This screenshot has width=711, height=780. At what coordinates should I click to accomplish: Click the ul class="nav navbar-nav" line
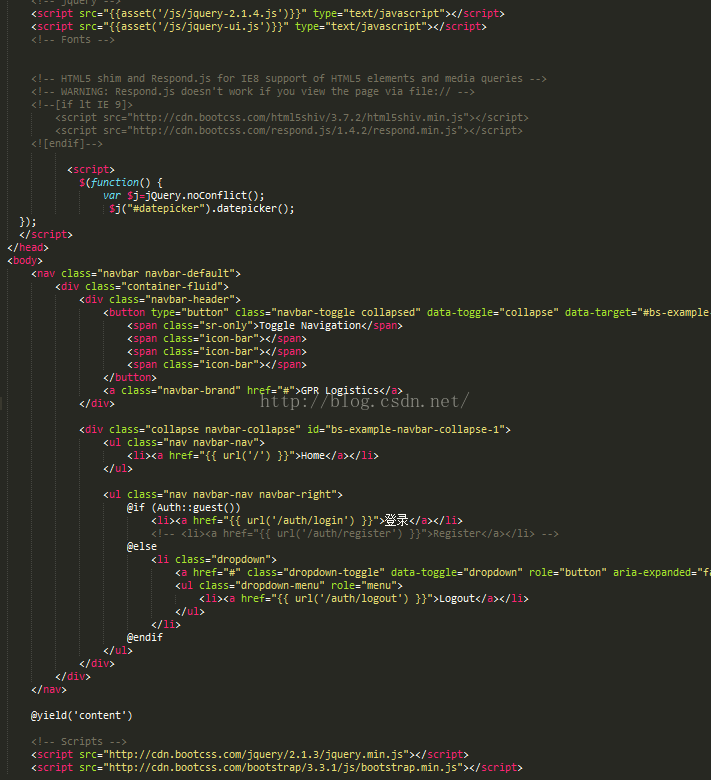(x=184, y=443)
